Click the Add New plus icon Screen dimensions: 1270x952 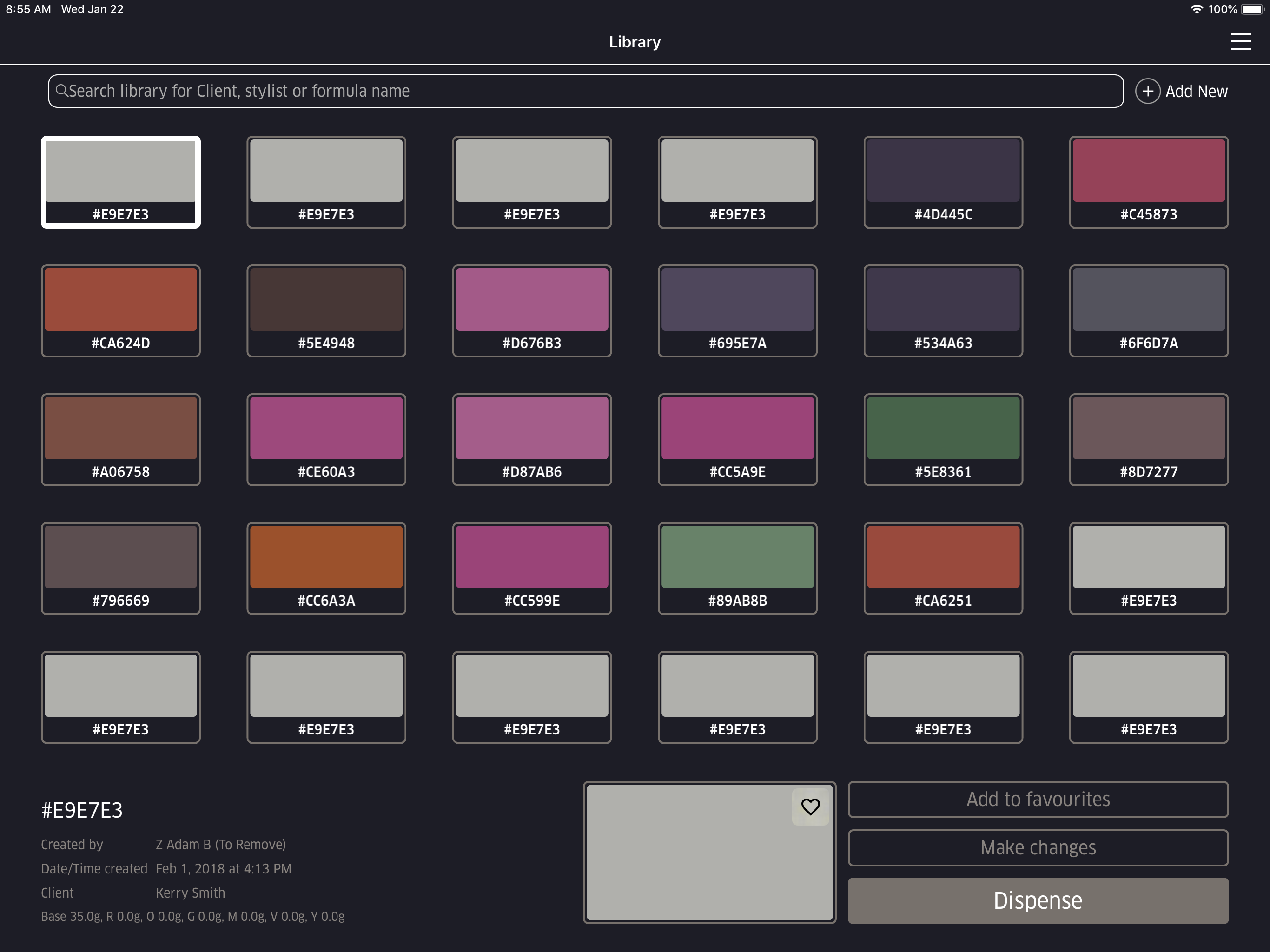(1147, 91)
